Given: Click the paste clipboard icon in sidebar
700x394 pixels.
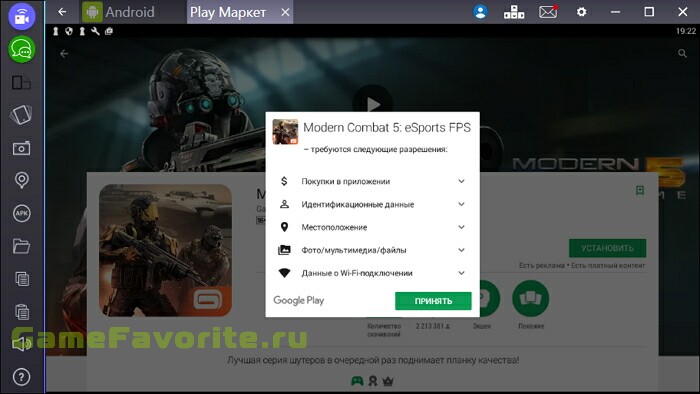Looking at the screenshot, I should pos(22,311).
